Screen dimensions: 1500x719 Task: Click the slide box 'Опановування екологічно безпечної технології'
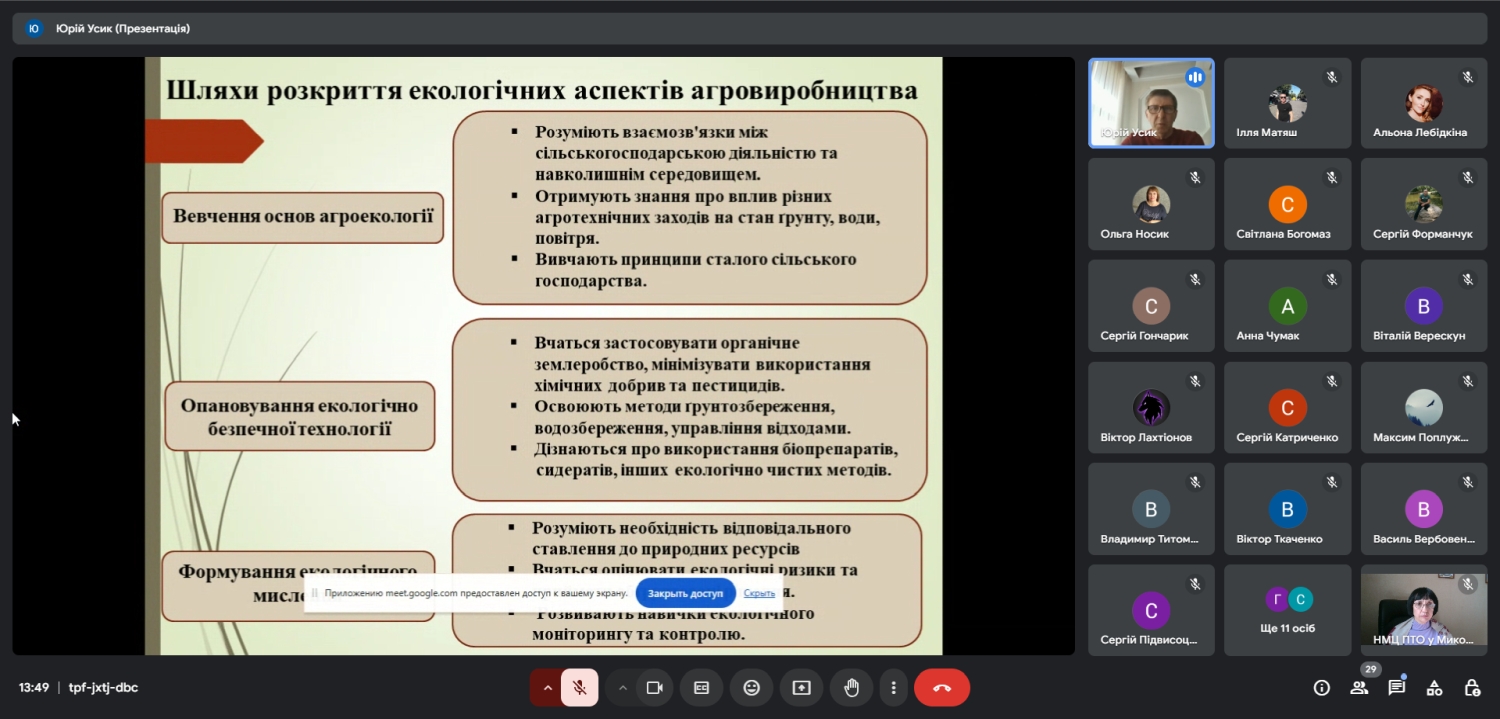point(299,418)
